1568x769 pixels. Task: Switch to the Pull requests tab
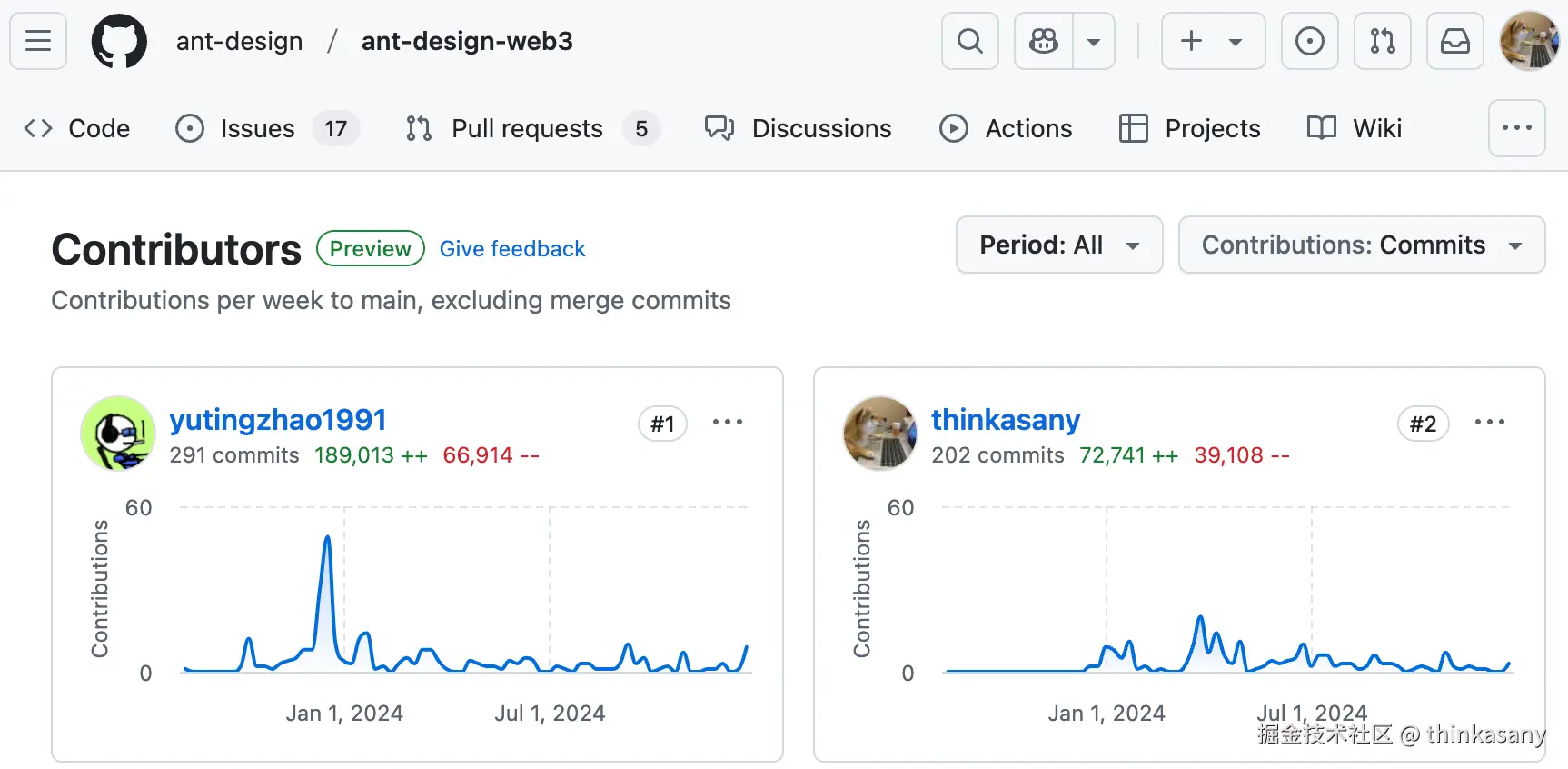click(x=527, y=128)
